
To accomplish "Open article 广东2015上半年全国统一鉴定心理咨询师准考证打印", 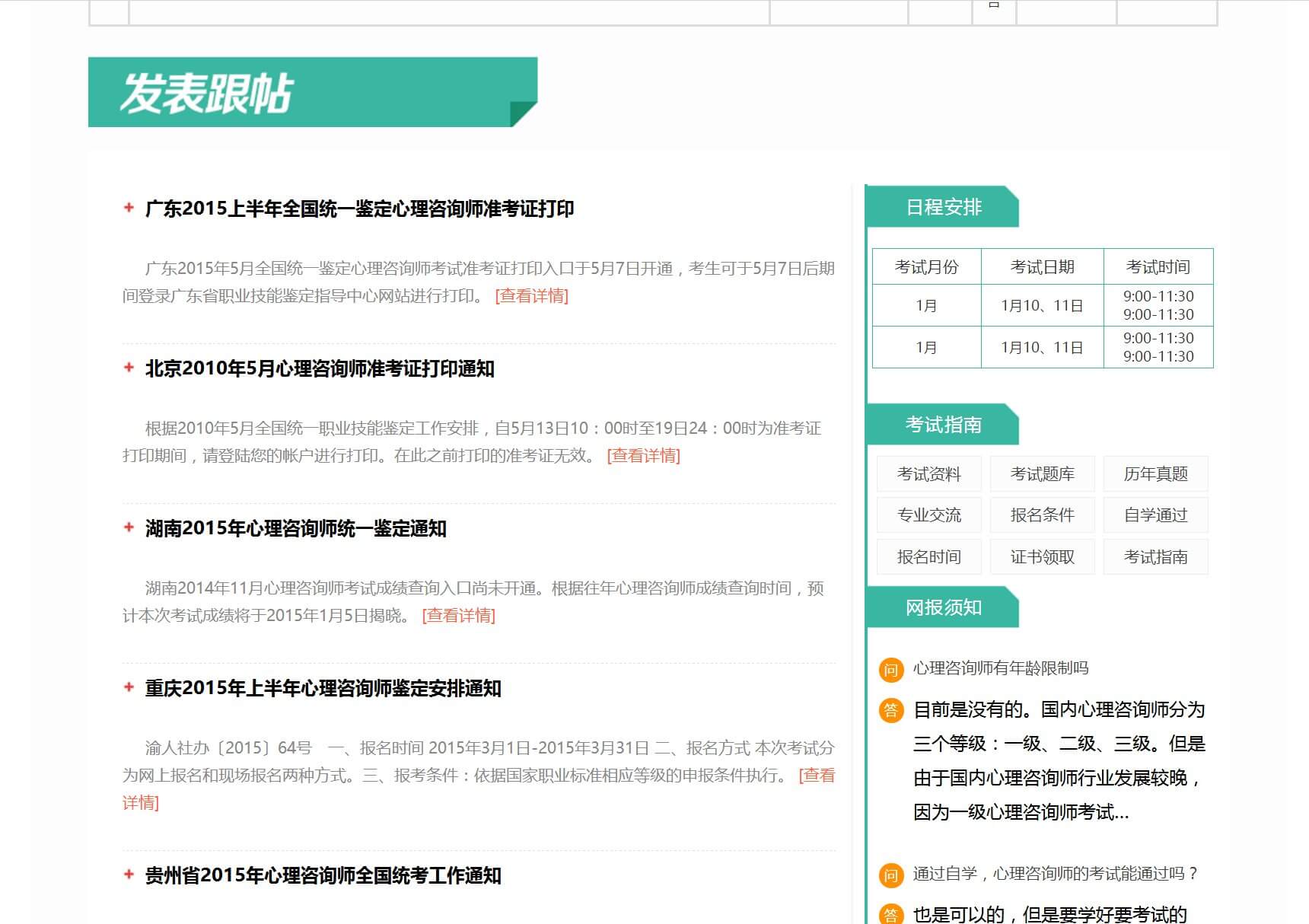I will 359,209.
